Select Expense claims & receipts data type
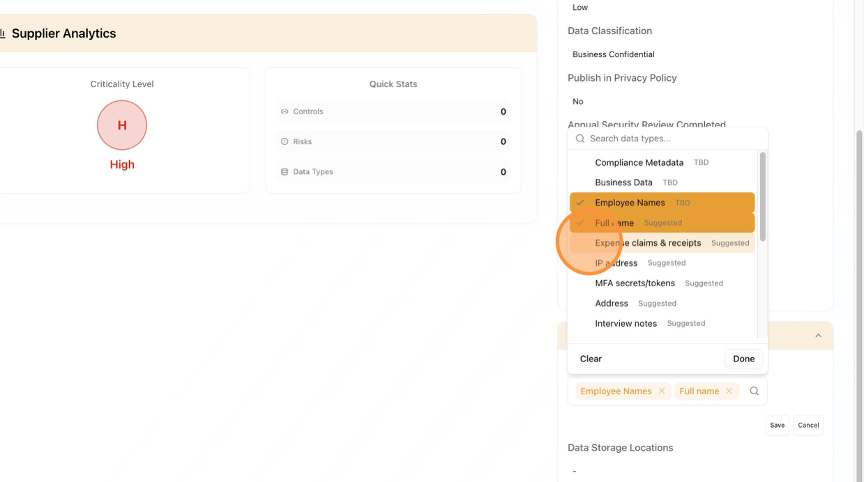Screen dimensions: 864x482 648,243
